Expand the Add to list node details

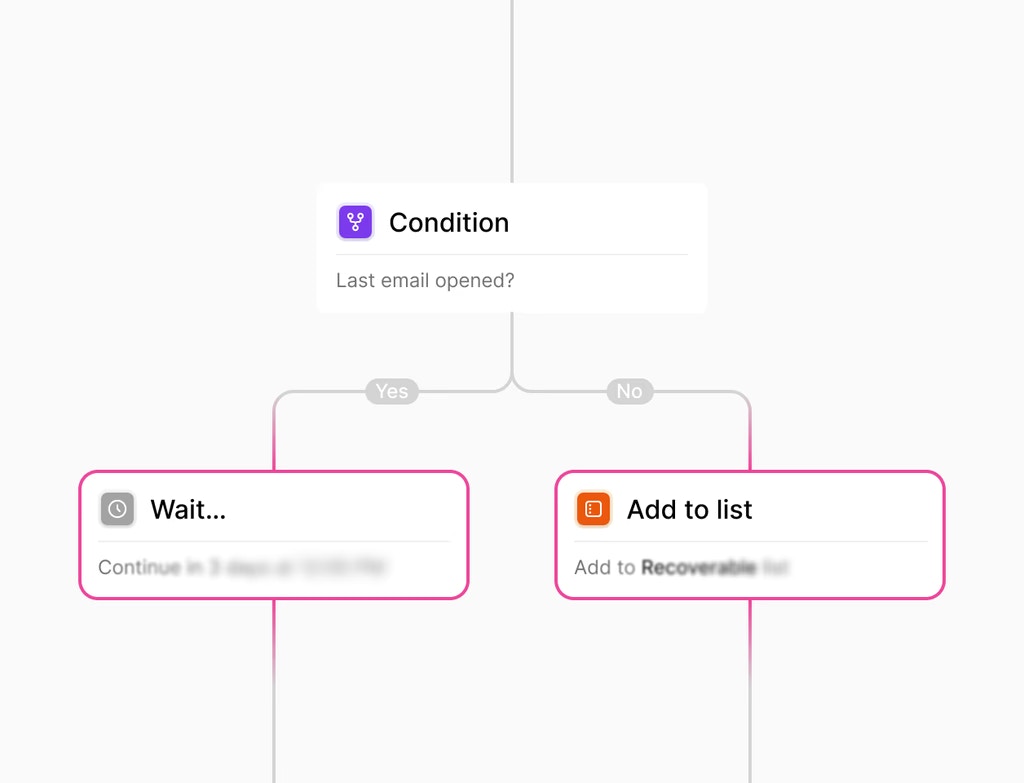coord(749,534)
